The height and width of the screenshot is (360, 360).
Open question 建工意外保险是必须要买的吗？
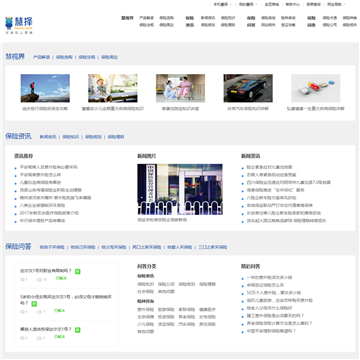click(x=275, y=316)
